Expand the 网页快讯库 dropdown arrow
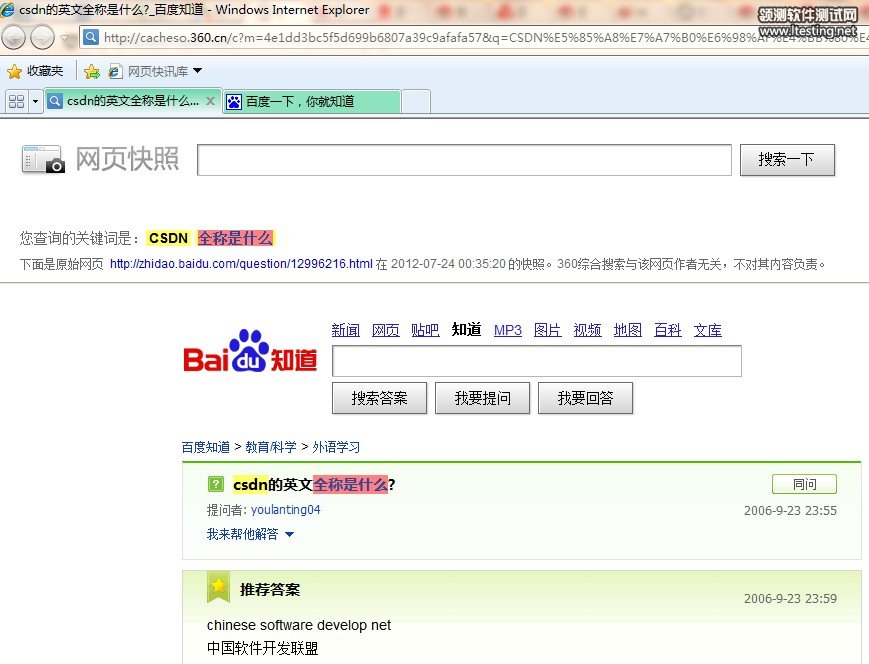 click(197, 71)
